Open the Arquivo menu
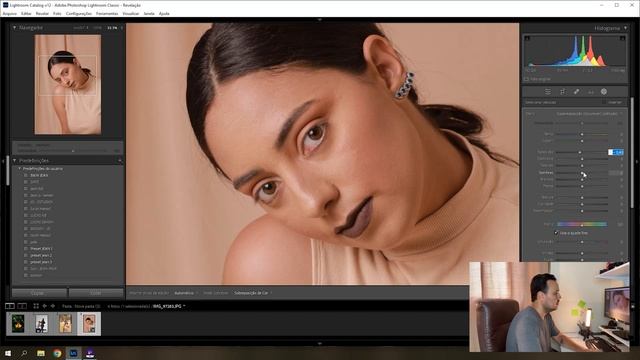This screenshot has height=360, width=640. pos(10,13)
